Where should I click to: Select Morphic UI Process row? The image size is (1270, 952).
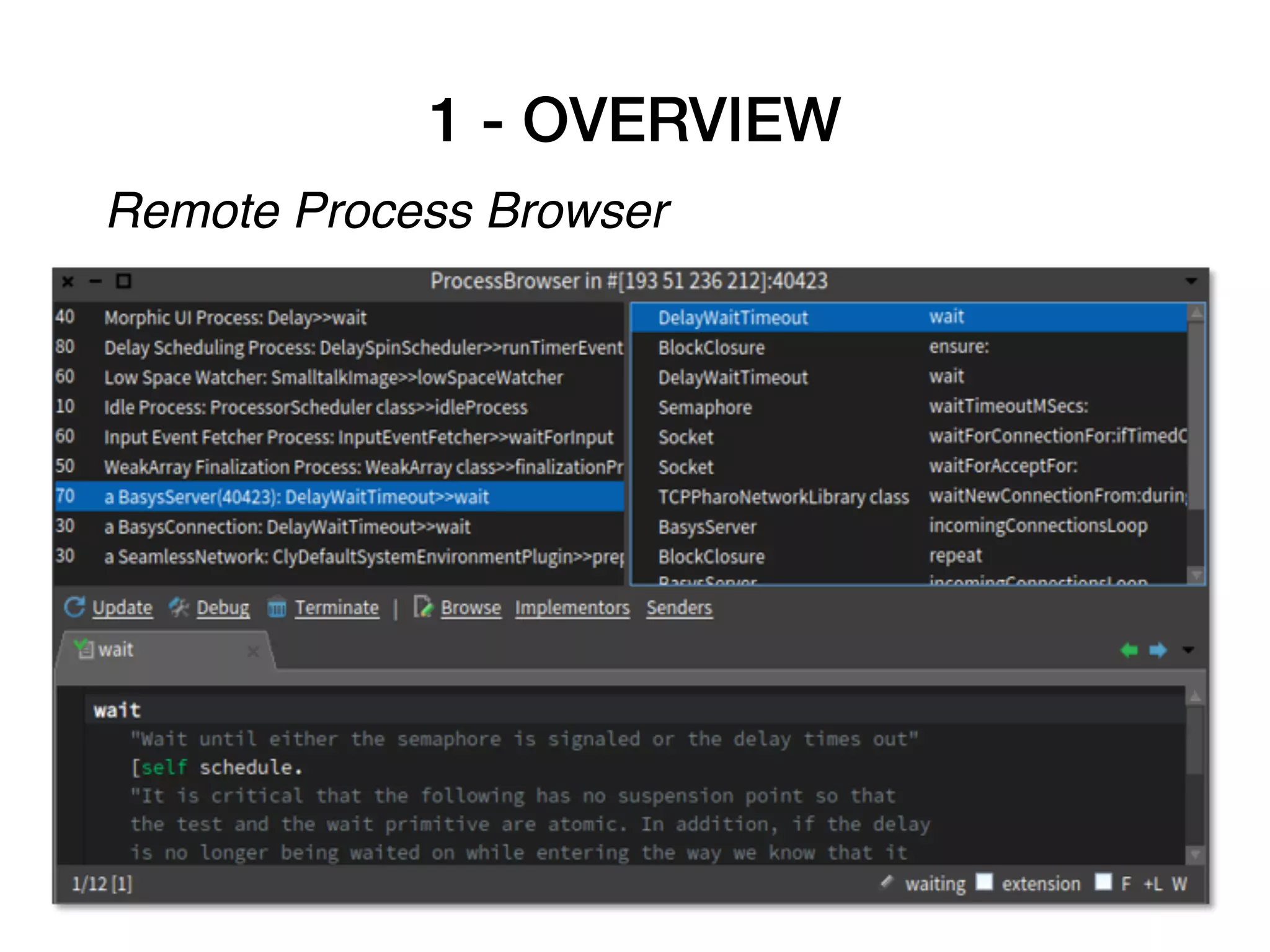click(339, 317)
